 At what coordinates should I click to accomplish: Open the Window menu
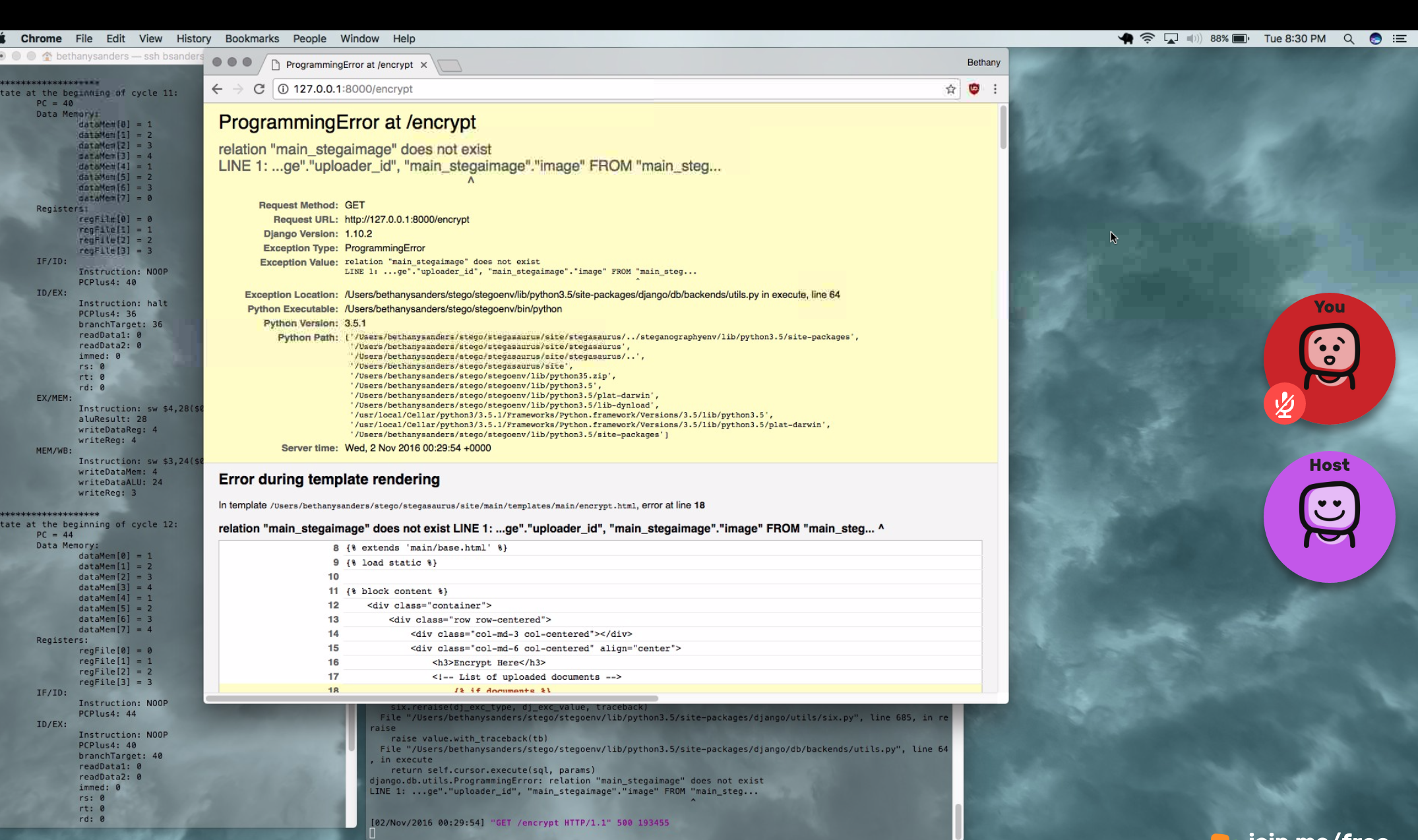(359, 38)
